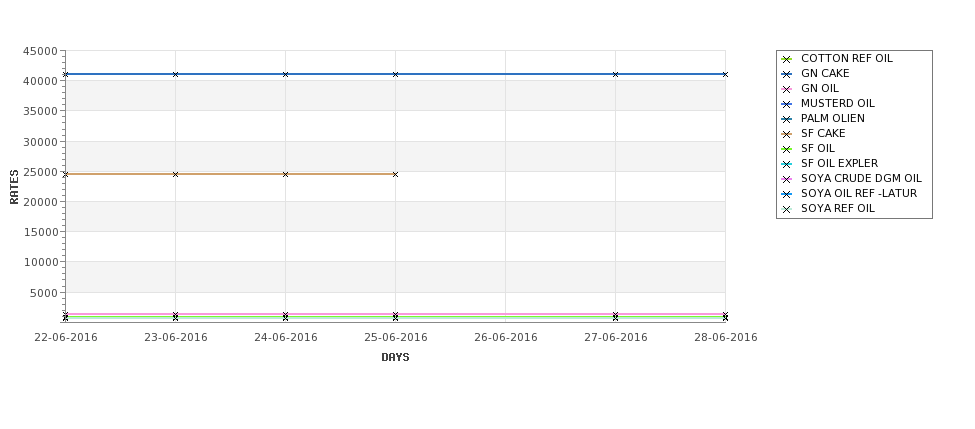Viewport: 975px width, 429px height.
Task: Click the 28-06-2016 blue line end point
Action: click(725, 74)
